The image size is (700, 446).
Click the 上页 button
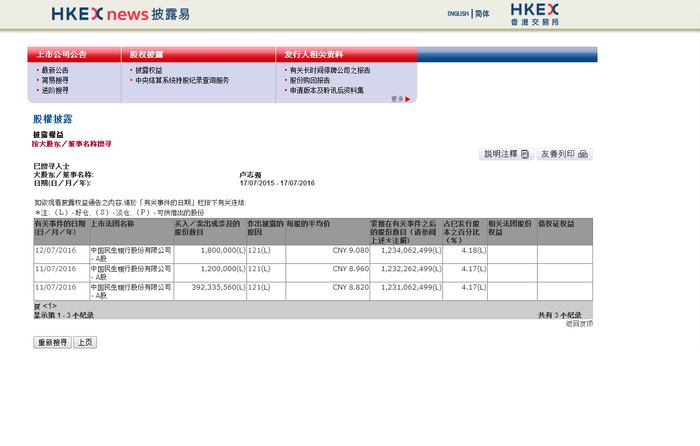[85, 342]
